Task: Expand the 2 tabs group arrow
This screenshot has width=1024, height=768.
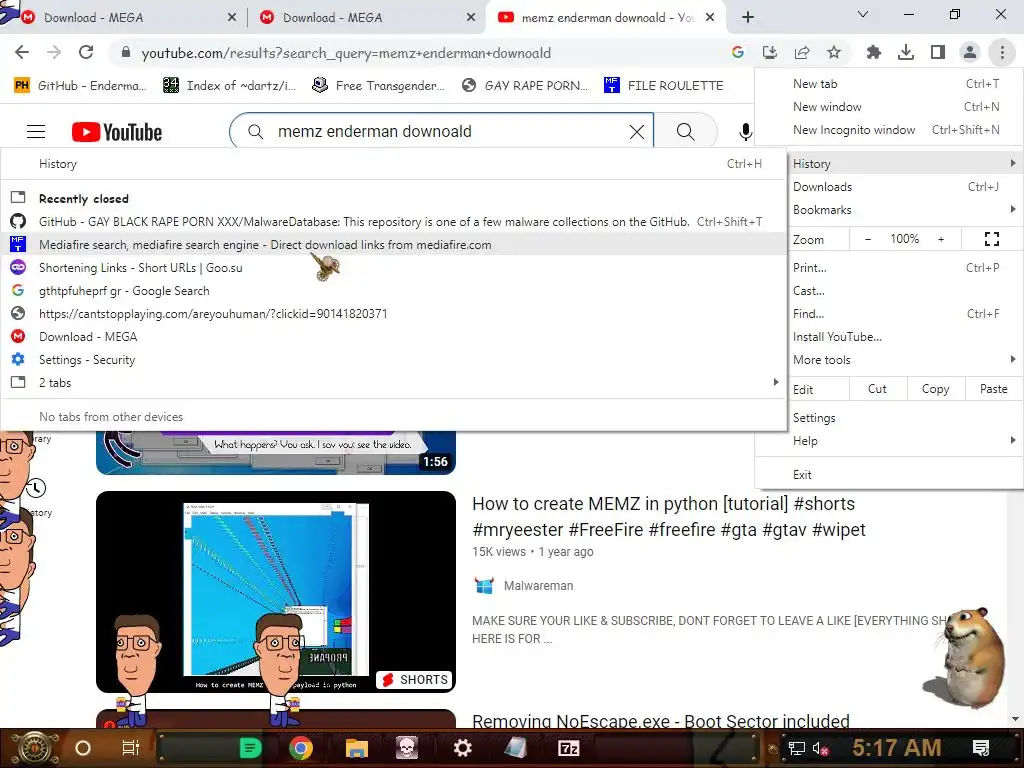Action: [x=776, y=382]
